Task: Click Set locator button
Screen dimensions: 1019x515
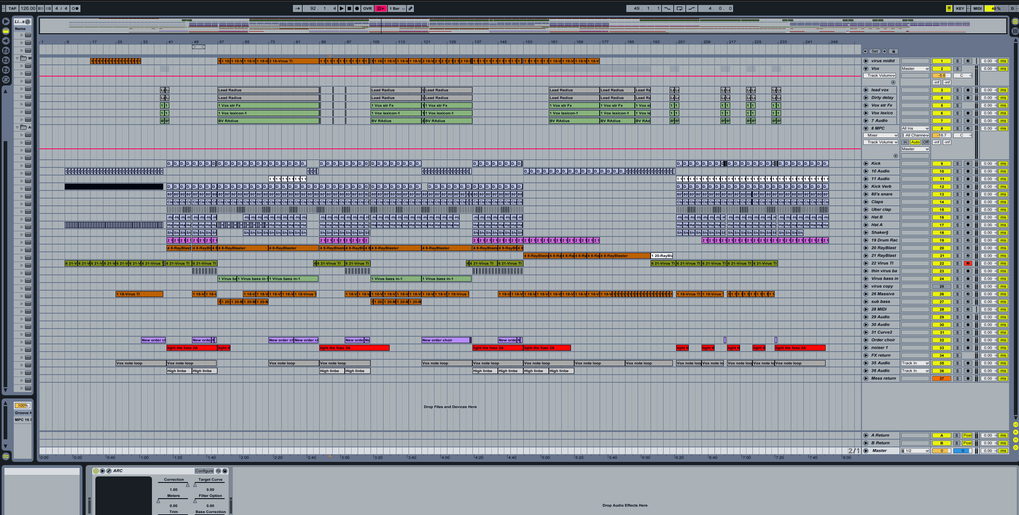Action: [875, 51]
